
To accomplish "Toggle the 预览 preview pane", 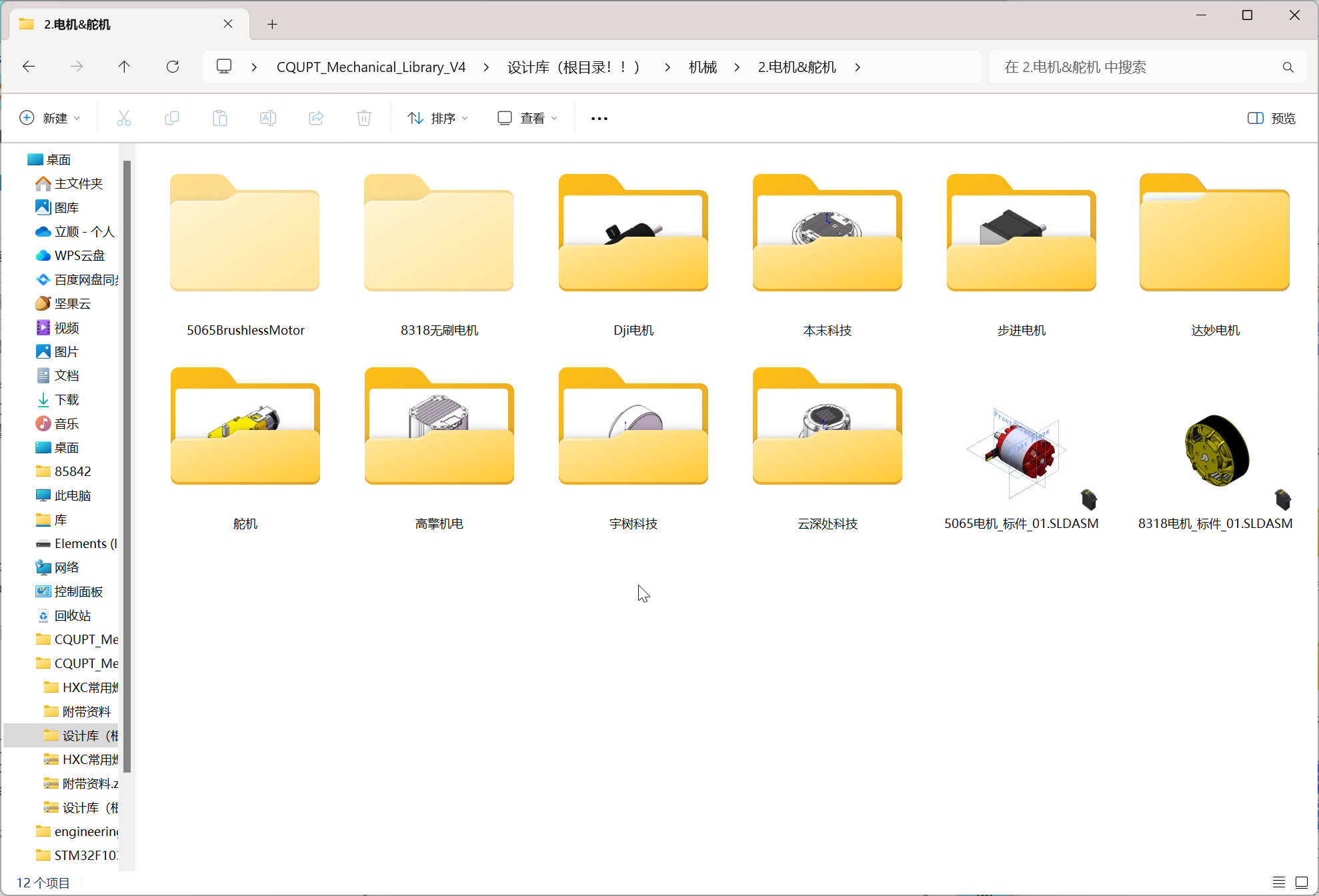I will [1272, 118].
